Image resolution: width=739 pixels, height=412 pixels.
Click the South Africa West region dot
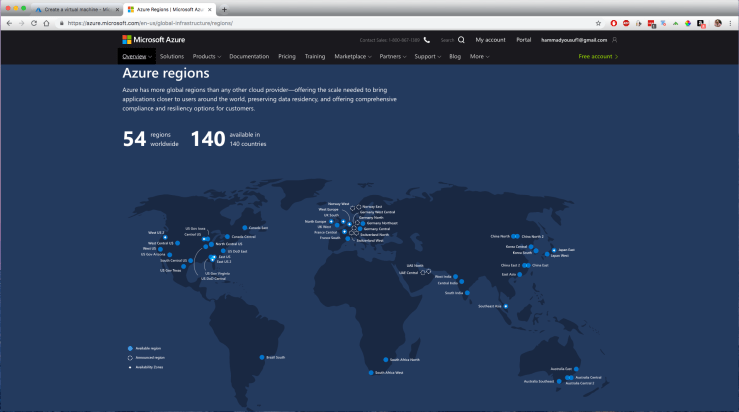pos(371,373)
